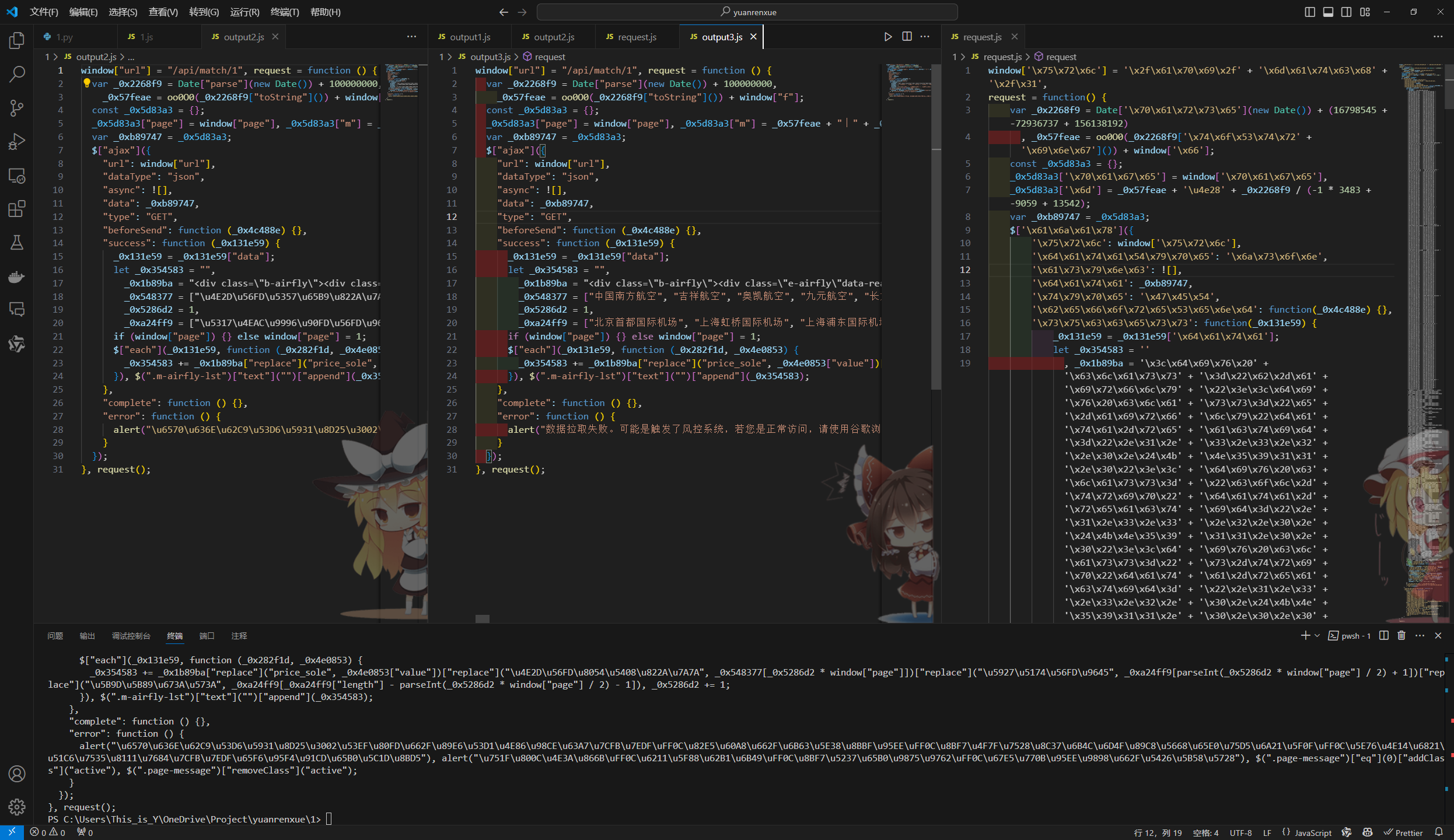1454x840 pixels.
Task: Toggle the secondary side bar layout button
Action: (1347, 12)
